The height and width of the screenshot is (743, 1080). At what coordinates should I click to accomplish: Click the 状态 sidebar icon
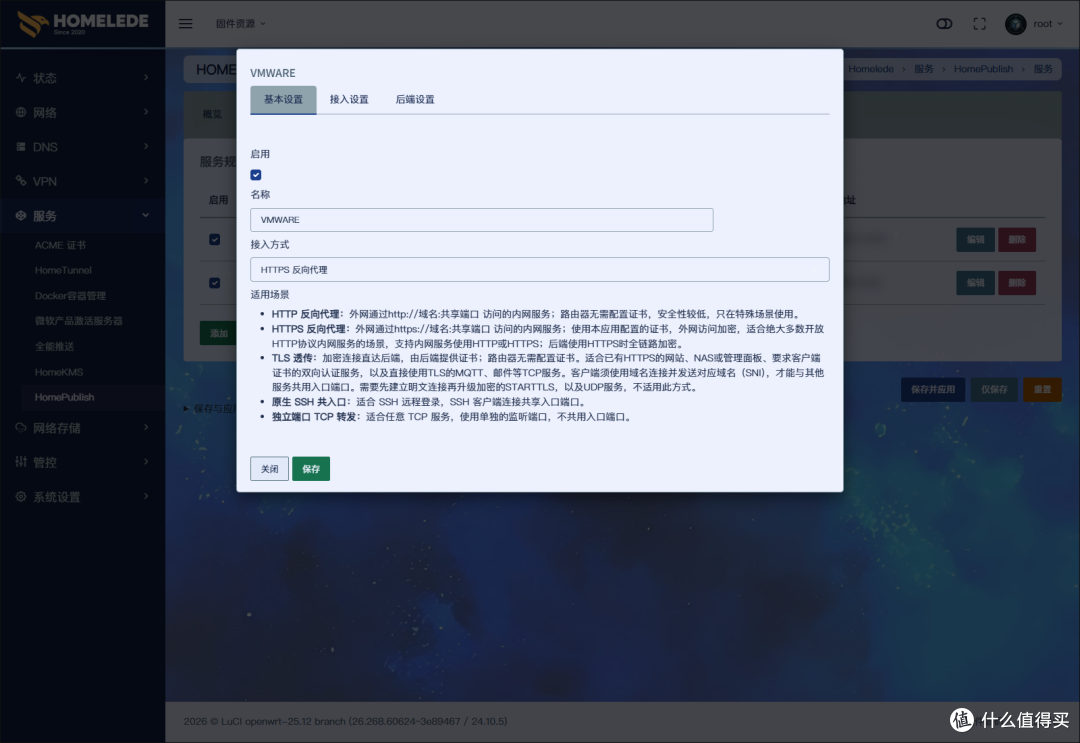click(x=21, y=78)
